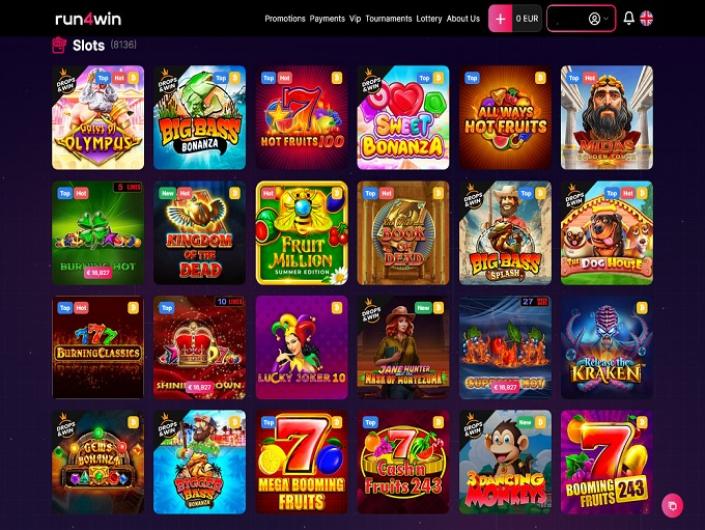Open the Promotions menu item

pyautogui.click(x=285, y=19)
